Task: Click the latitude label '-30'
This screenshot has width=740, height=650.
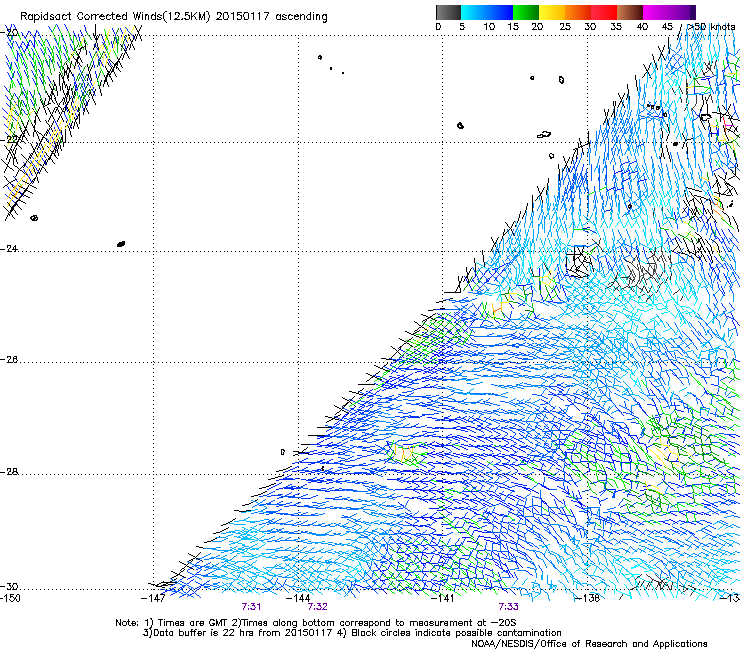Action: 9,587
